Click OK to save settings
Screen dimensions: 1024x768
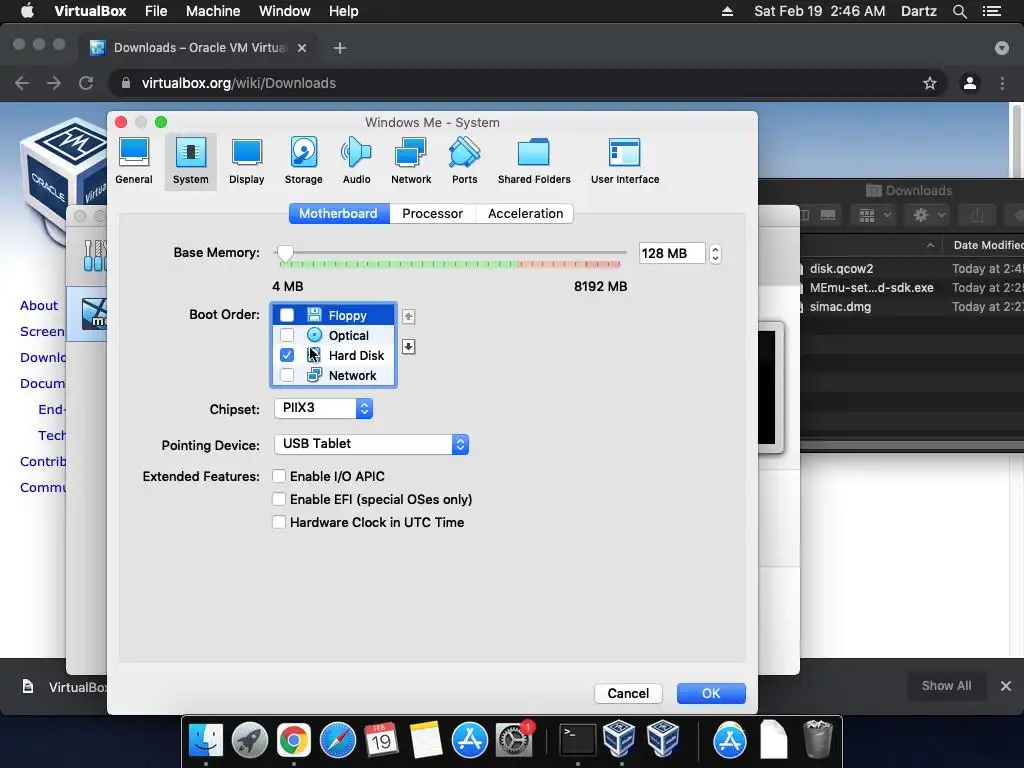(x=711, y=694)
